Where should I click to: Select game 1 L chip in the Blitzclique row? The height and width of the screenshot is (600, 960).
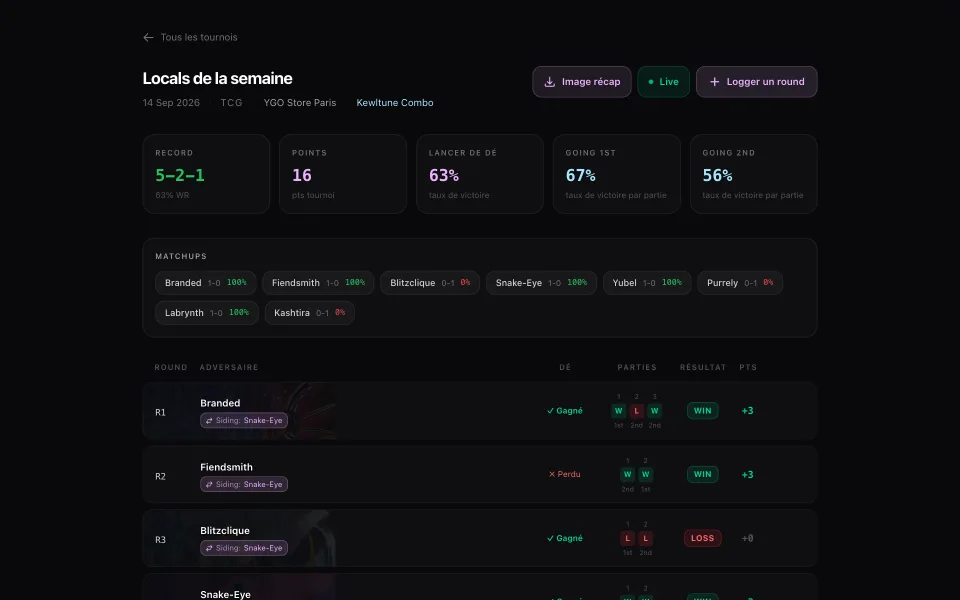pyautogui.click(x=628, y=538)
